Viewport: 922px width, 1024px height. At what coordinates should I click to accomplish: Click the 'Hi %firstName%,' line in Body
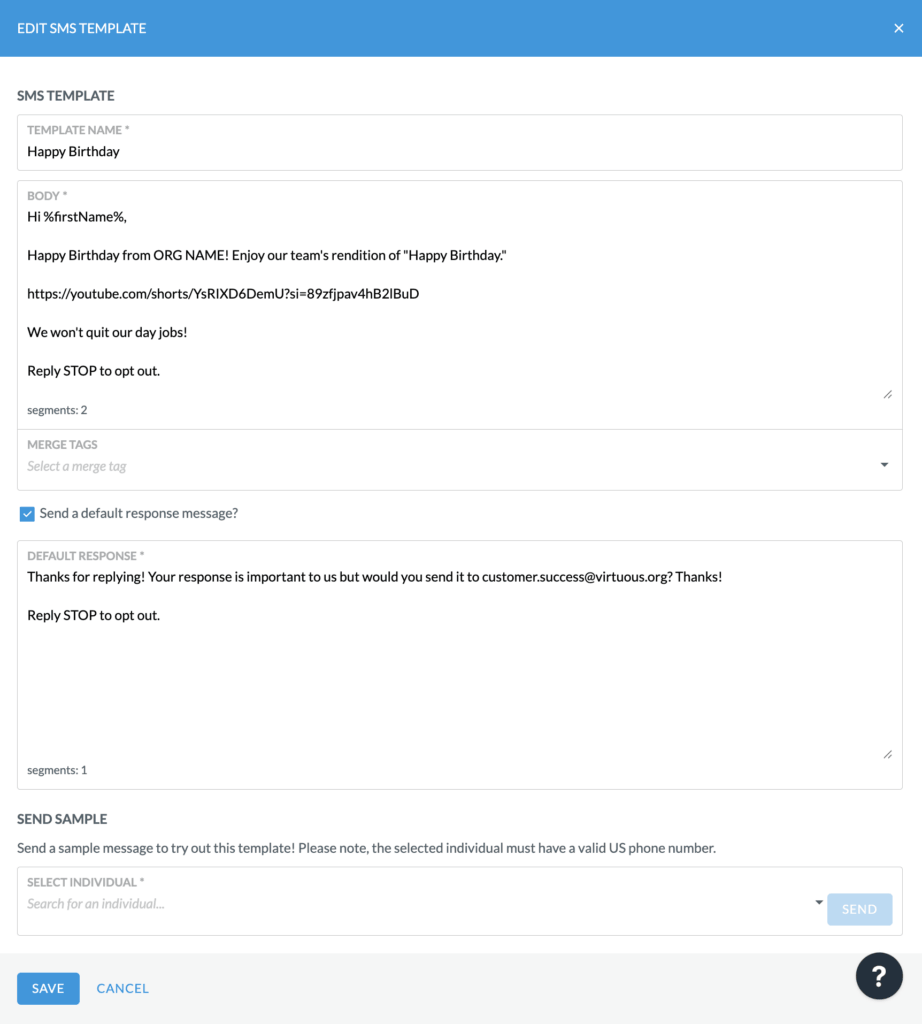[x=77, y=217]
